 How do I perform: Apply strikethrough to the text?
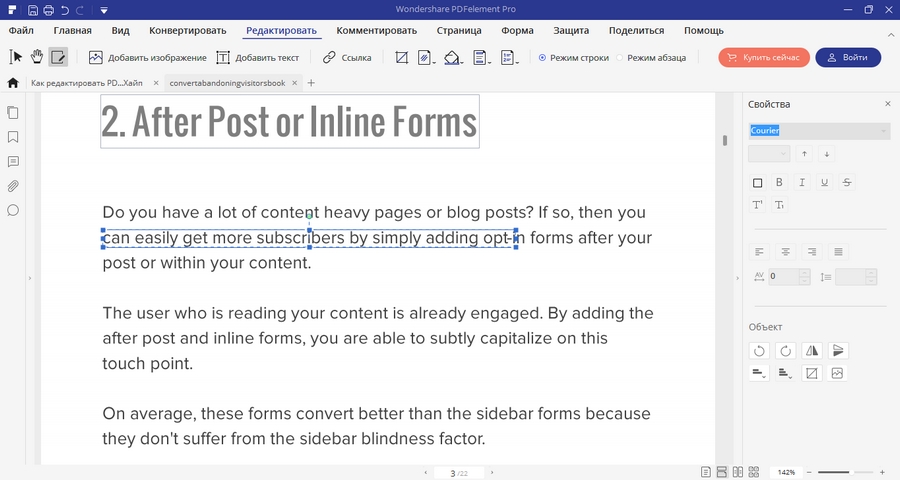(x=847, y=182)
